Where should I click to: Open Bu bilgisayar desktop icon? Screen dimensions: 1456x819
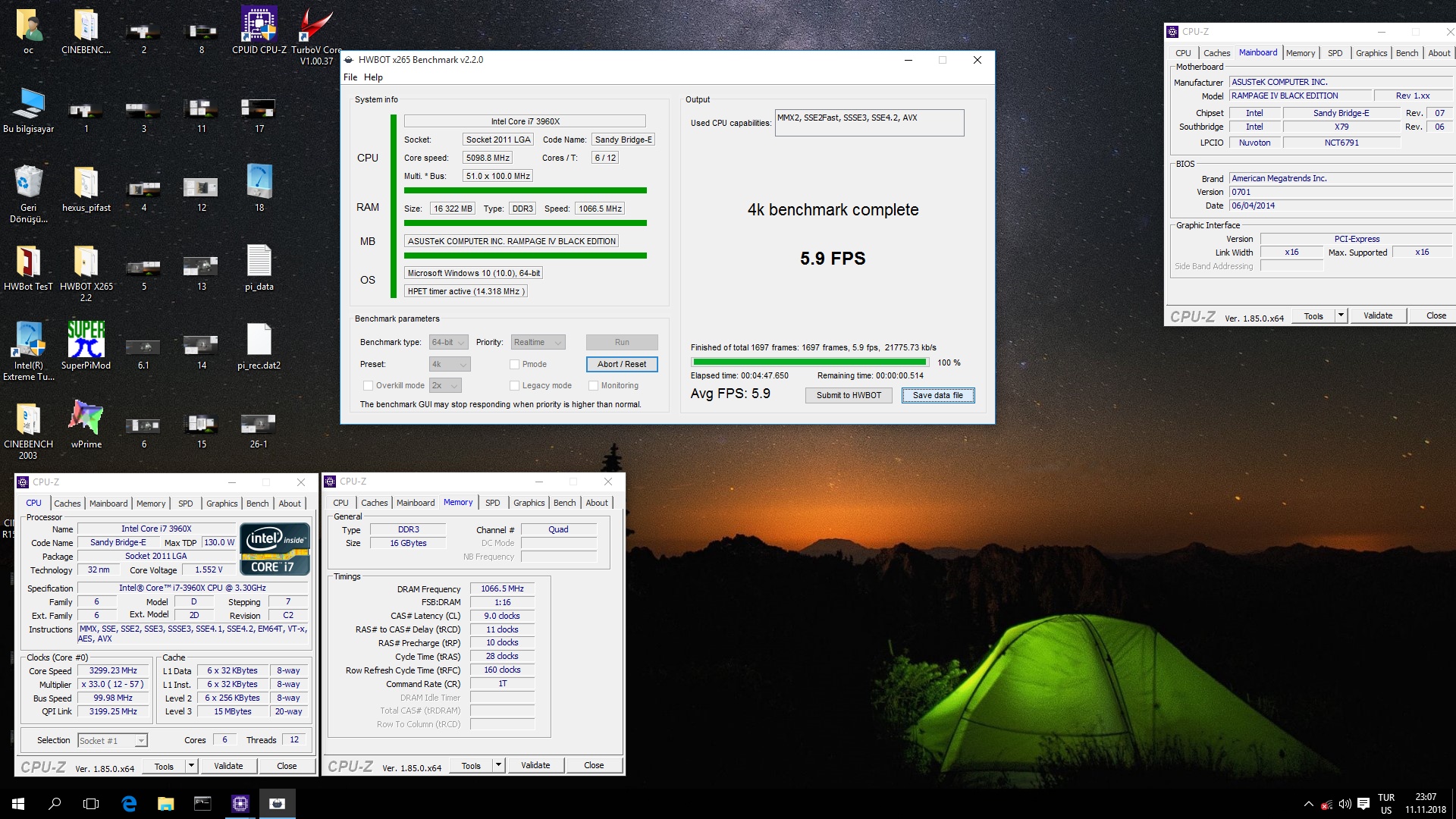point(28,111)
